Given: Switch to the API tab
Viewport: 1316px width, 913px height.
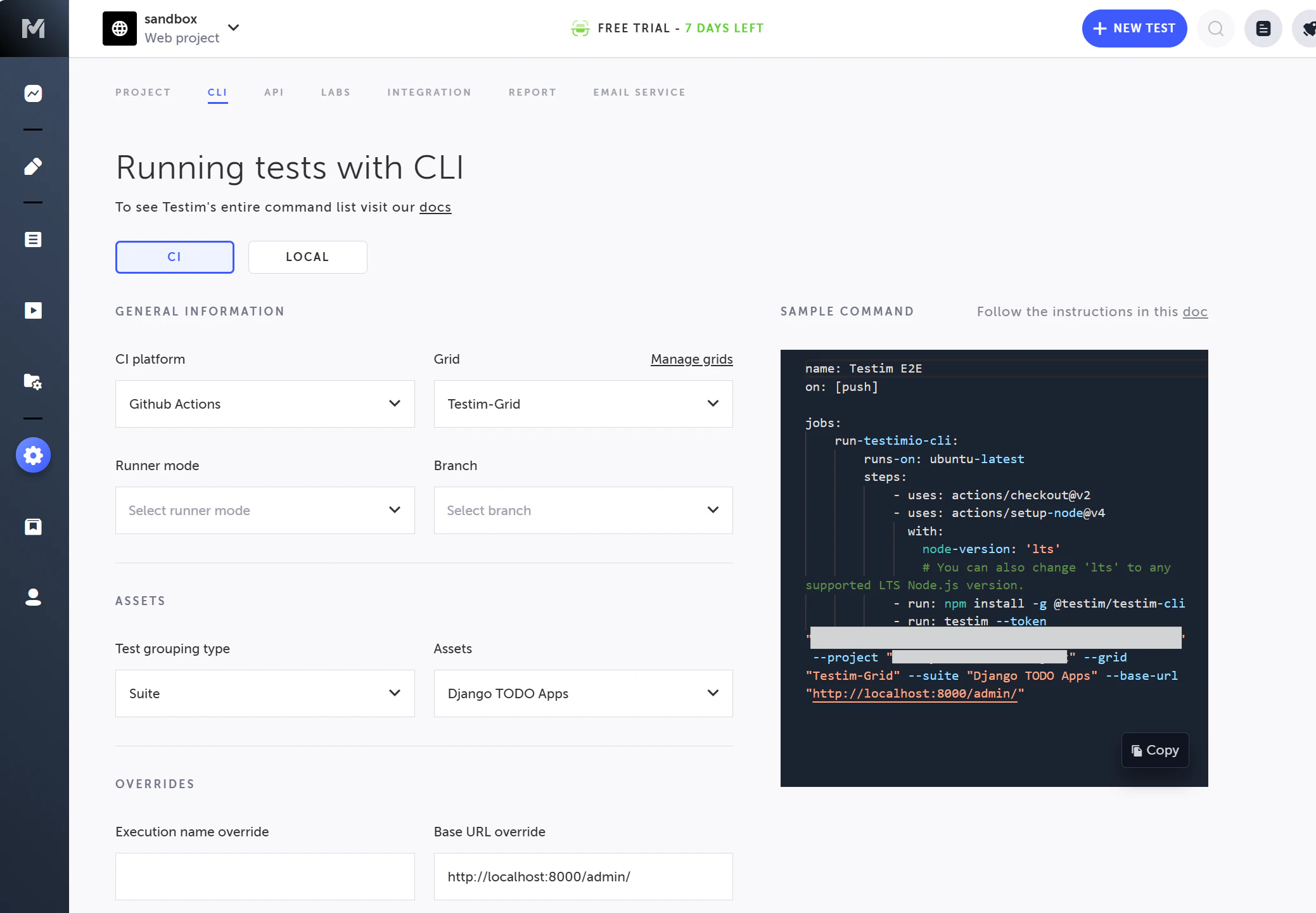Looking at the screenshot, I should point(274,93).
